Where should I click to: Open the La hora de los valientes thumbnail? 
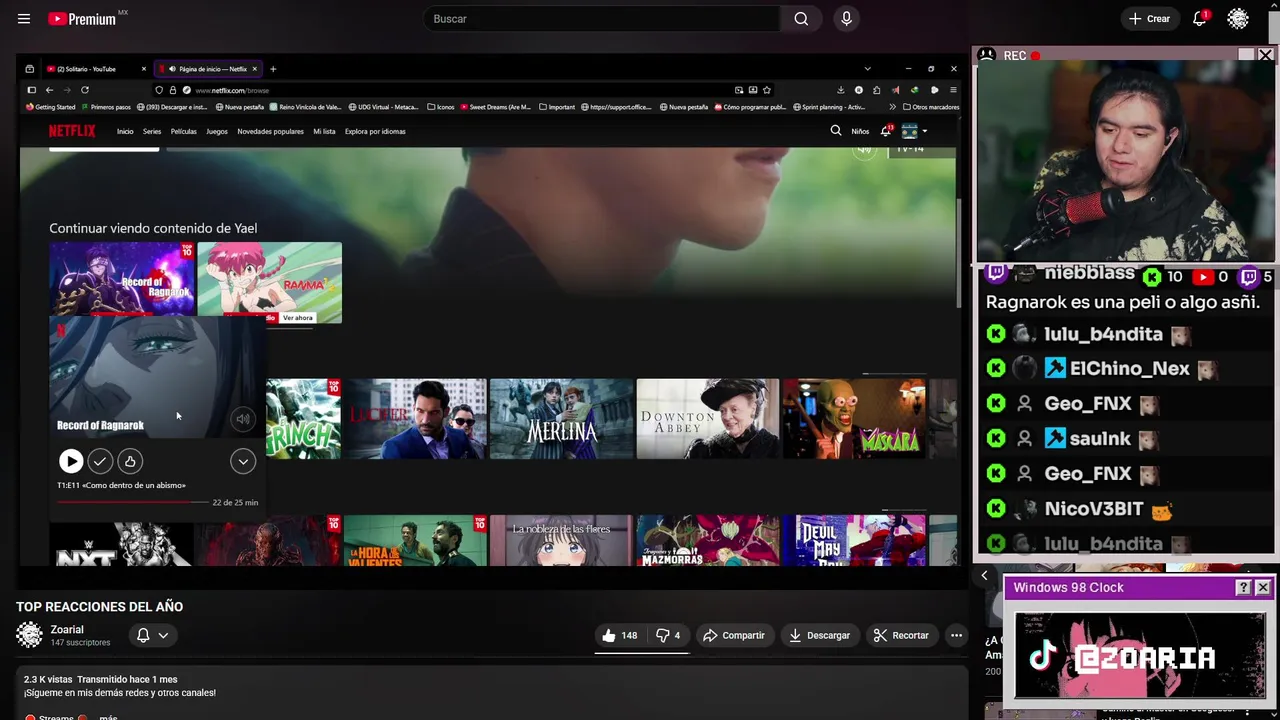click(x=415, y=541)
